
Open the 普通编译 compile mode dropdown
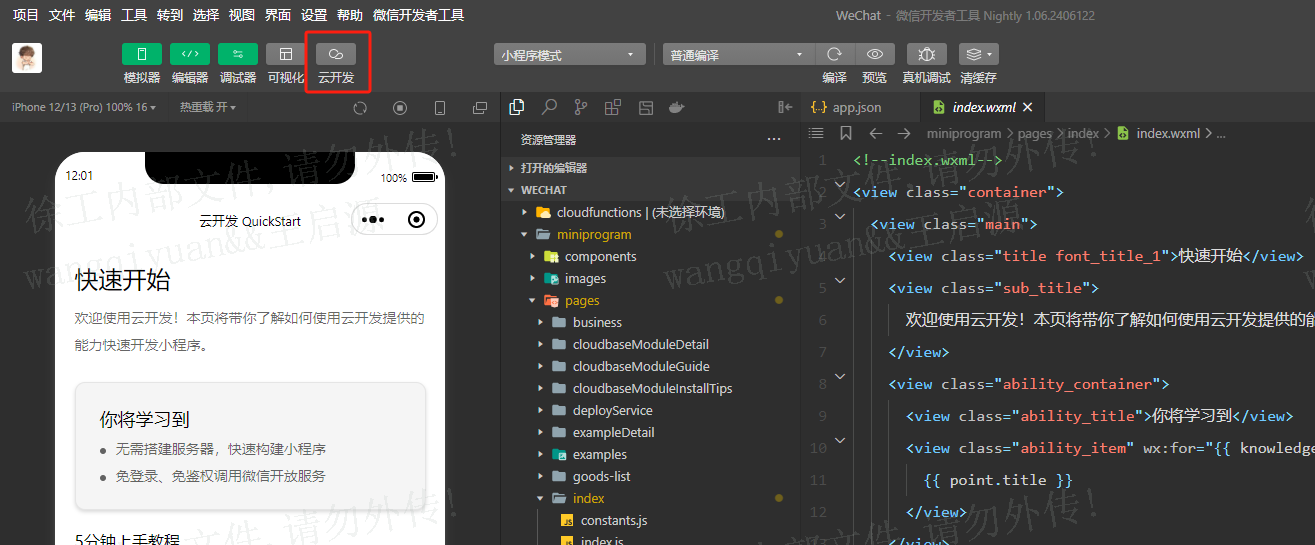[x=739, y=55]
